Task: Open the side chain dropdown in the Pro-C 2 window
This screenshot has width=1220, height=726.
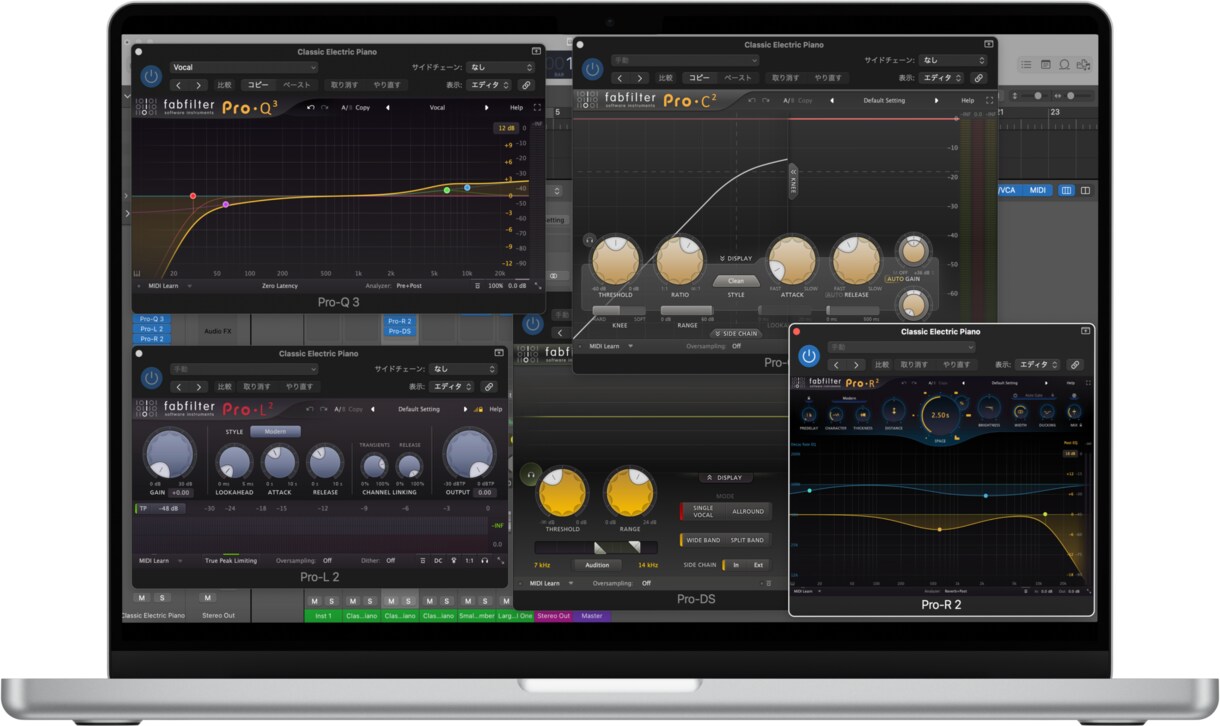Action: pyautogui.click(x=953, y=60)
